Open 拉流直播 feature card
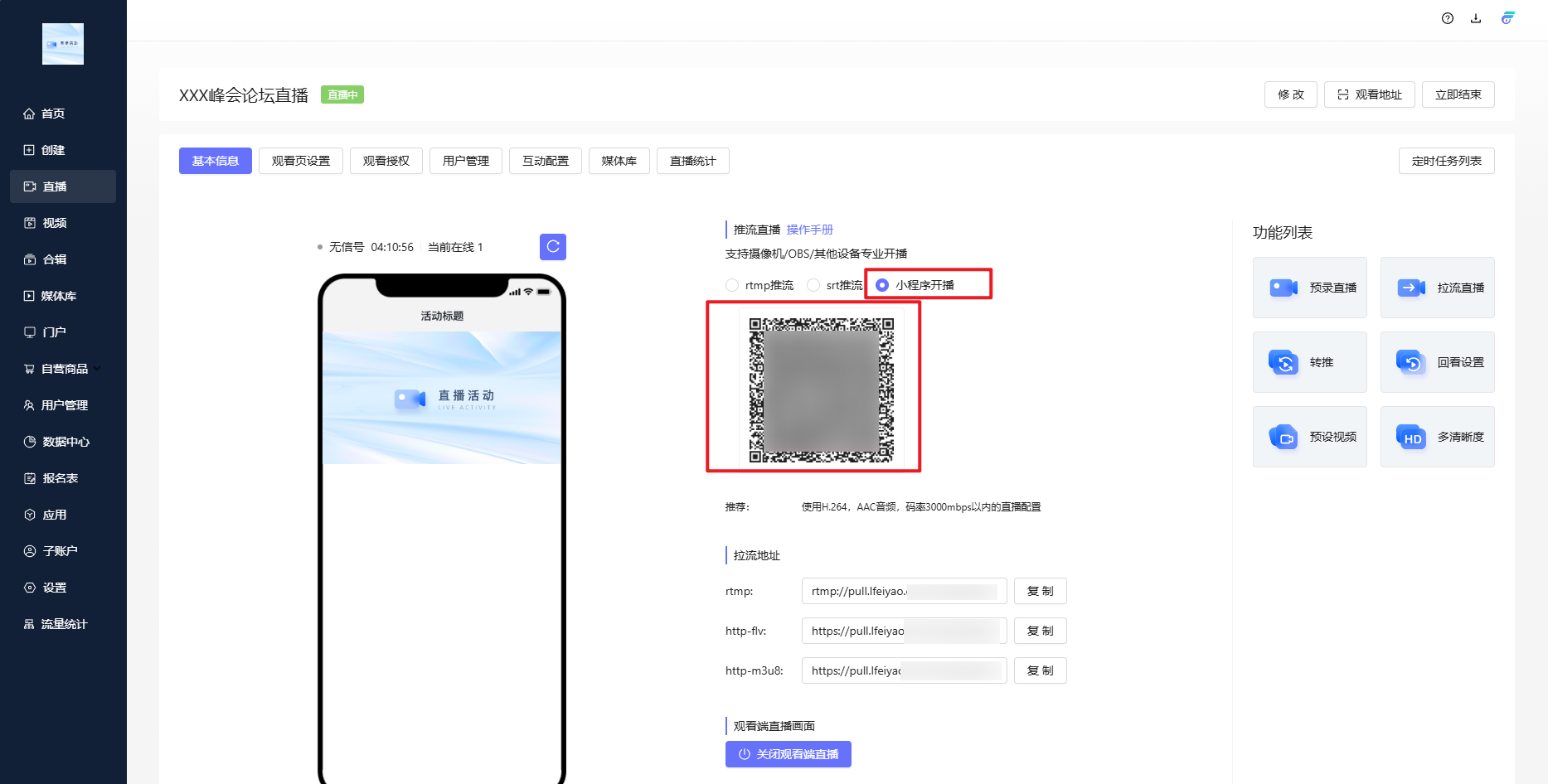The image size is (1548, 784). point(1437,288)
